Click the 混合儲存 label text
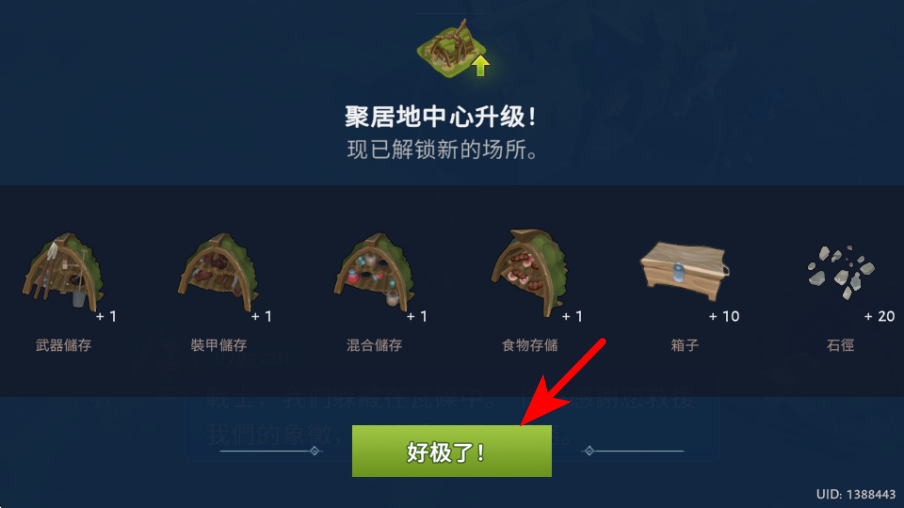The width and height of the screenshot is (904, 508). click(x=374, y=345)
